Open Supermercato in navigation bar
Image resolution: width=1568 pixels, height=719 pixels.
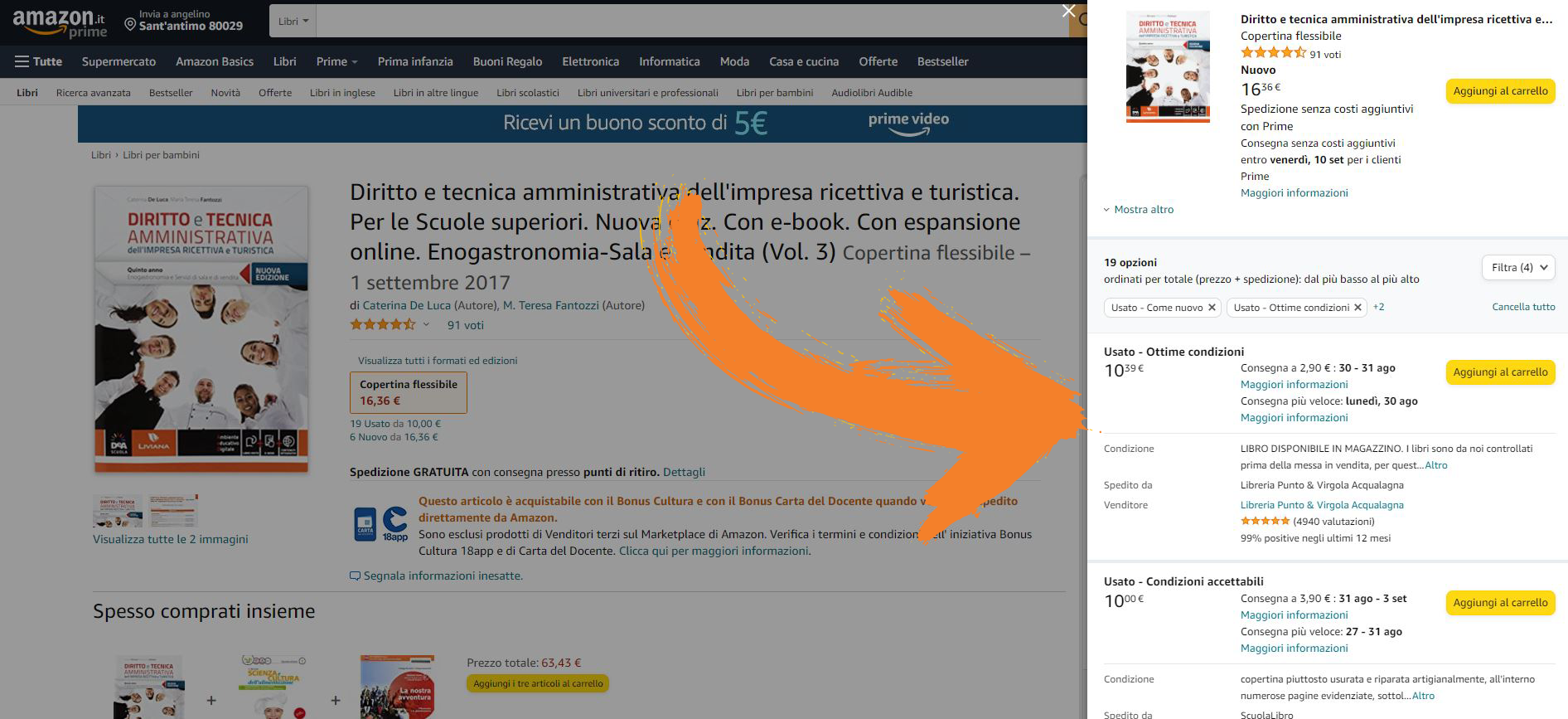tap(119, 61)
